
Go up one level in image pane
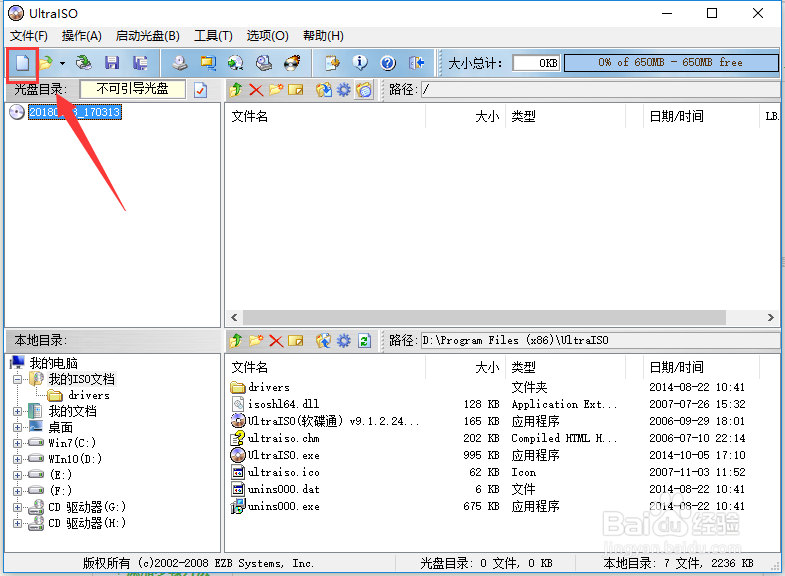click(x=236, y=90)
